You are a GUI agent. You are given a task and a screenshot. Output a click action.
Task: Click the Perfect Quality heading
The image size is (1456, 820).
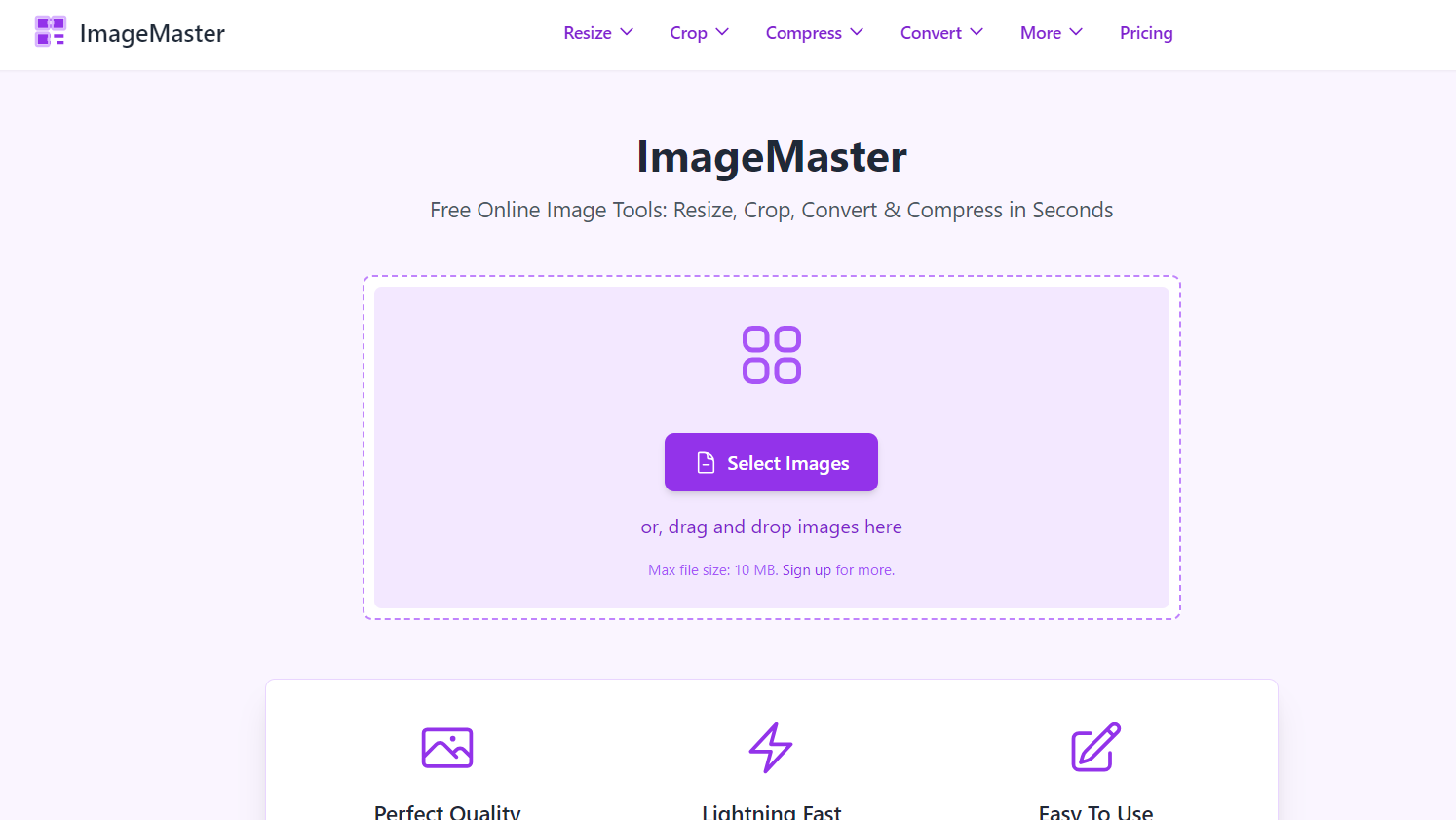447,811
